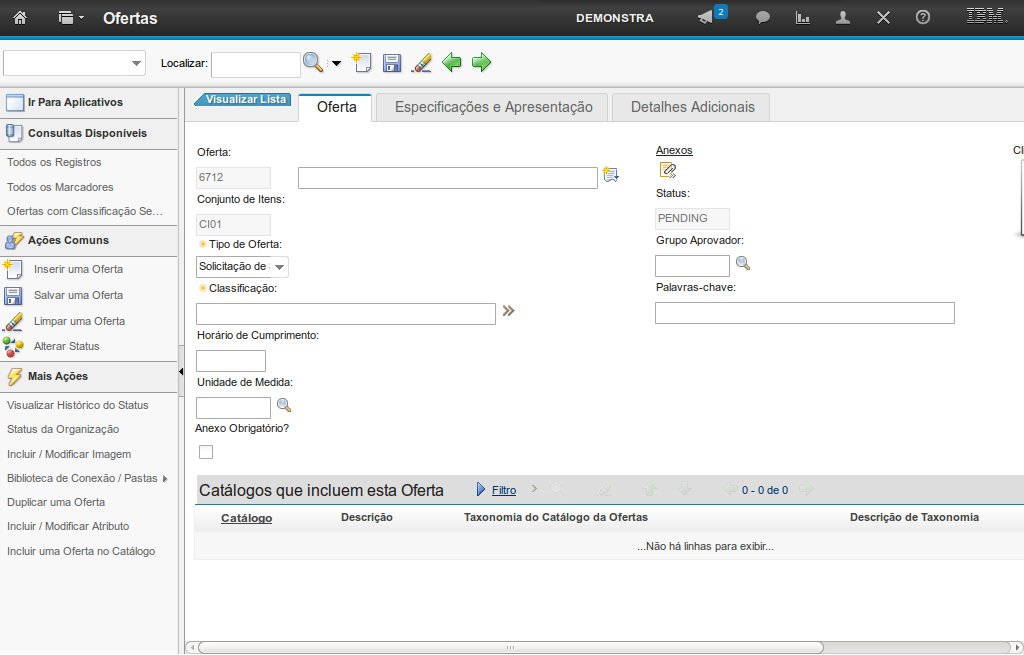Go to previous record green arrow

(452, 63)
